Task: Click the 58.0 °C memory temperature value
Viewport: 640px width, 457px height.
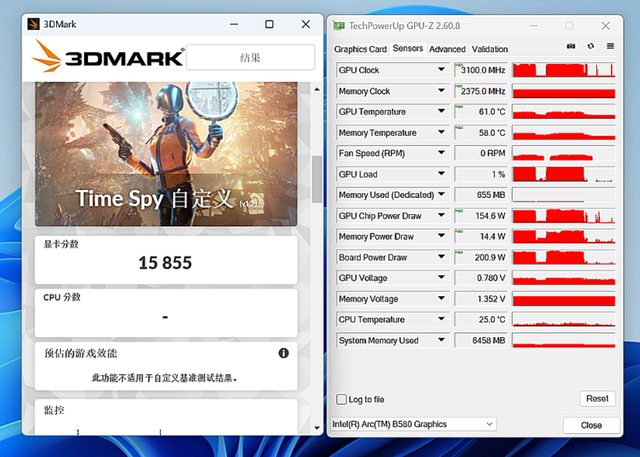Action: 492,133
